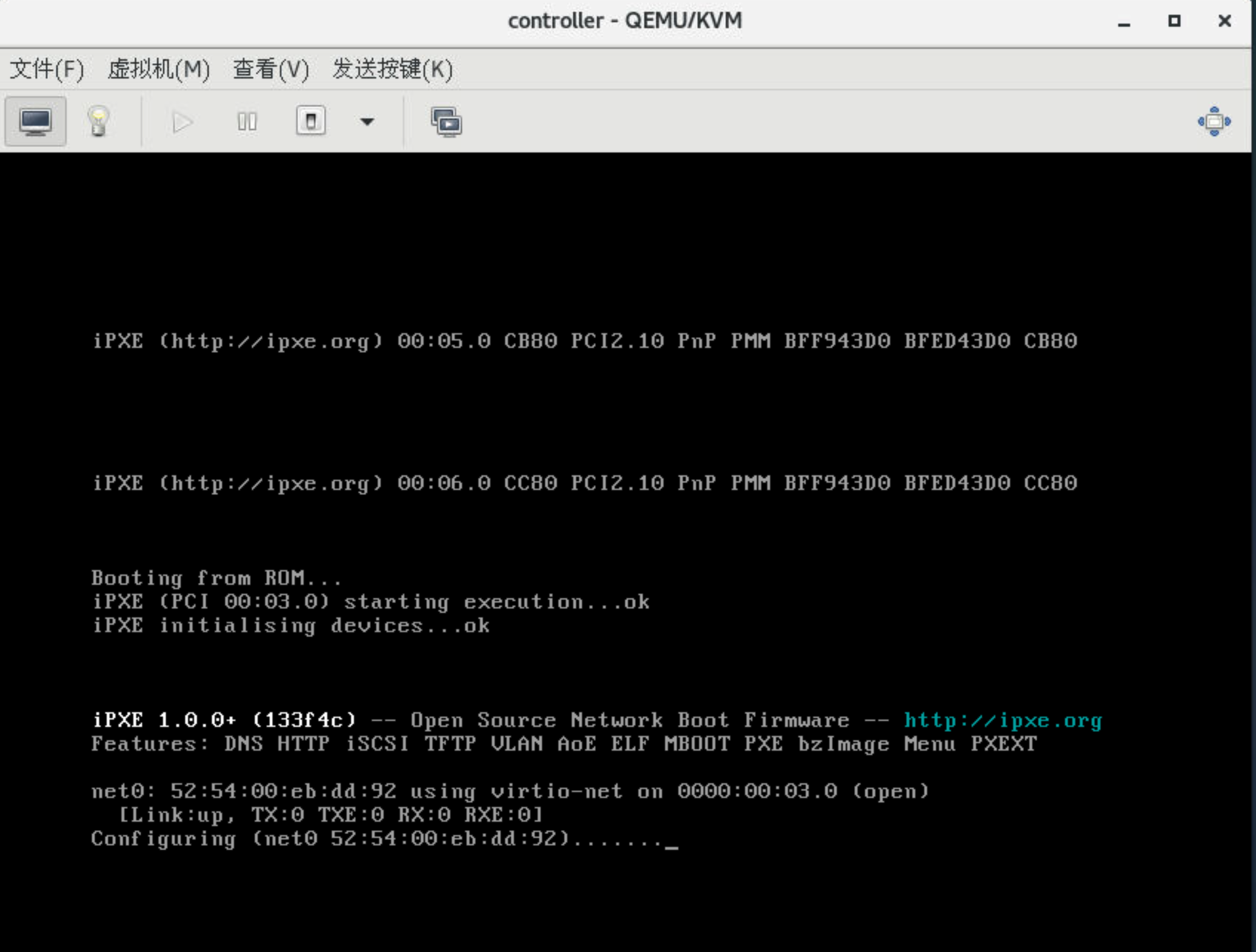Image resolution: width=1256 pixels, height=952 pixels.
Task: Maximize the controller QEMU/KVM window
Action: pos(1175,21)
